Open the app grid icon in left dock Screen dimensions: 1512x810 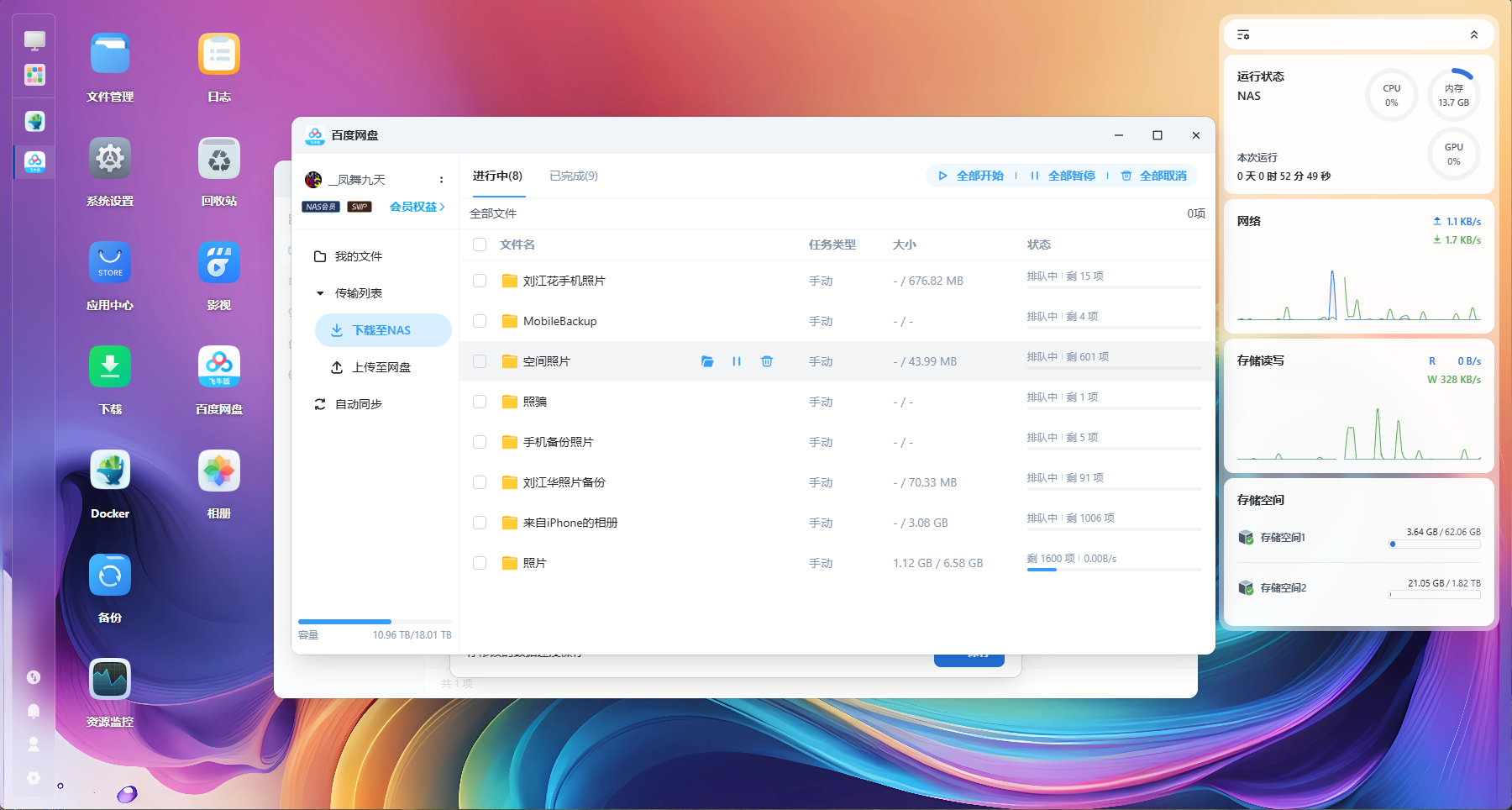(x=34, y=75)
